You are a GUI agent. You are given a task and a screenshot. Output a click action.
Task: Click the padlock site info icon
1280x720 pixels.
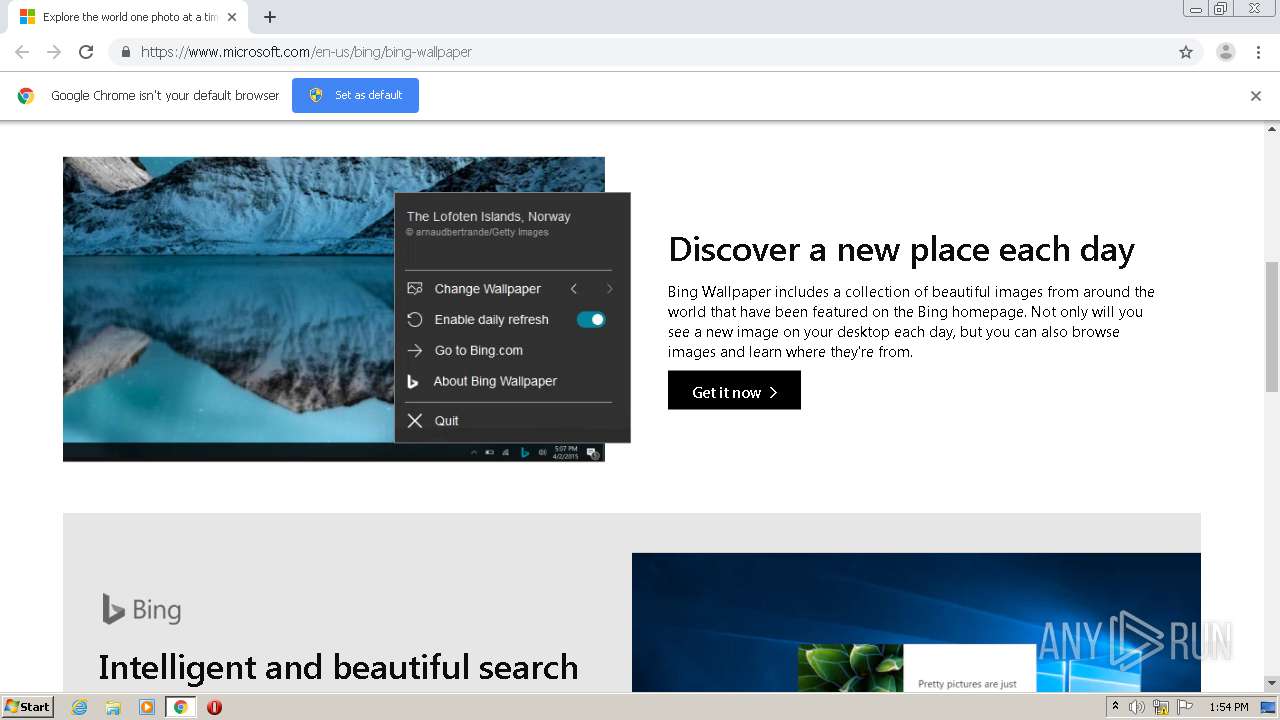pos(125,52)
